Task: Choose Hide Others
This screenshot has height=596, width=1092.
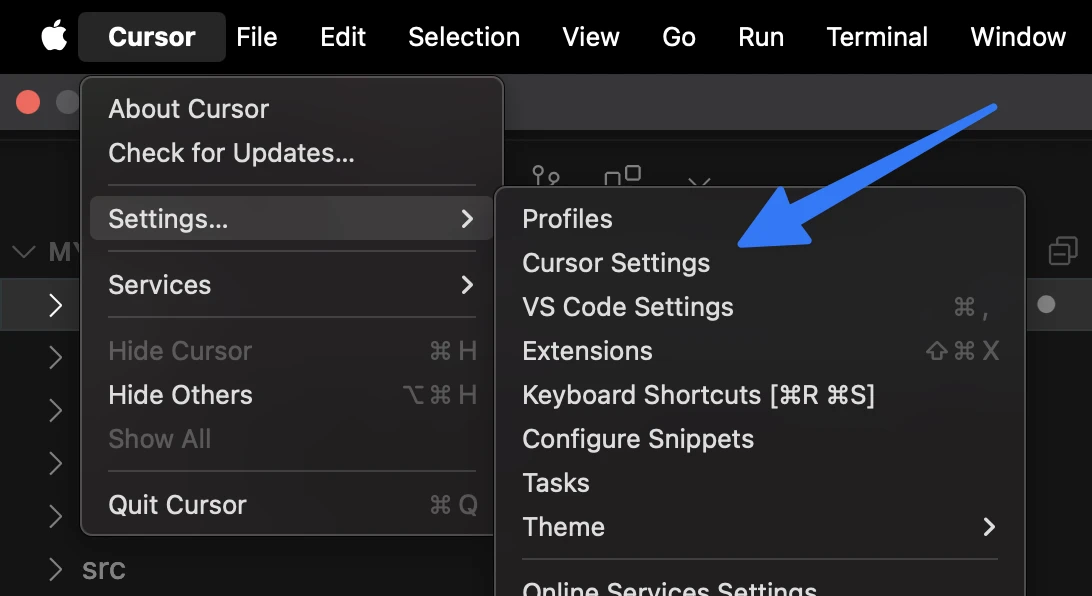Action: pyautogui.click(x=180, y=395)
